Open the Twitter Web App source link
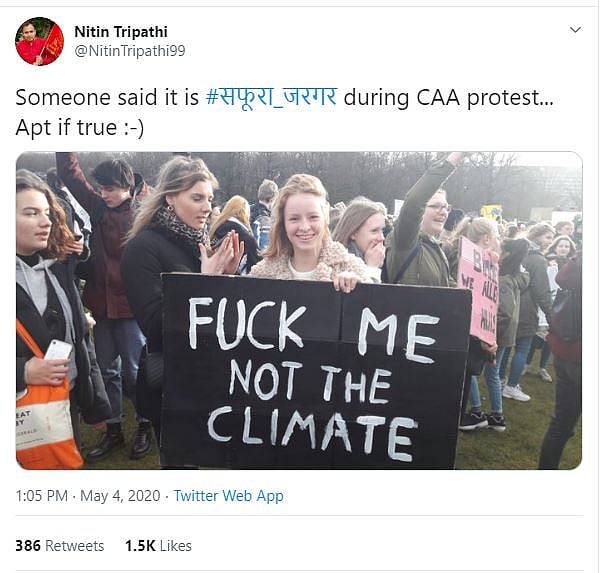This screenshot has height=573, width=606. pyautogui.click(x=228, y=496)
